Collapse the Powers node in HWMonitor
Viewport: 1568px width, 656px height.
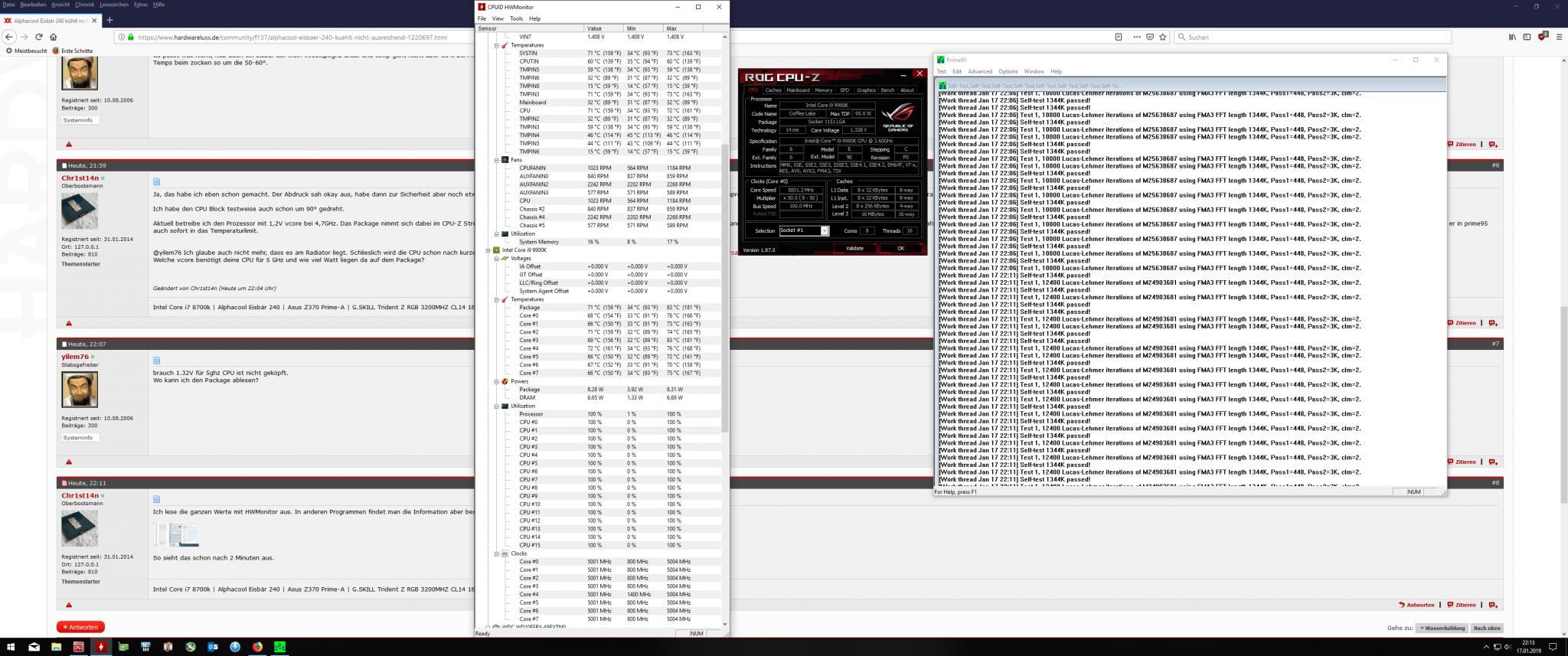[x=496, y=381]
